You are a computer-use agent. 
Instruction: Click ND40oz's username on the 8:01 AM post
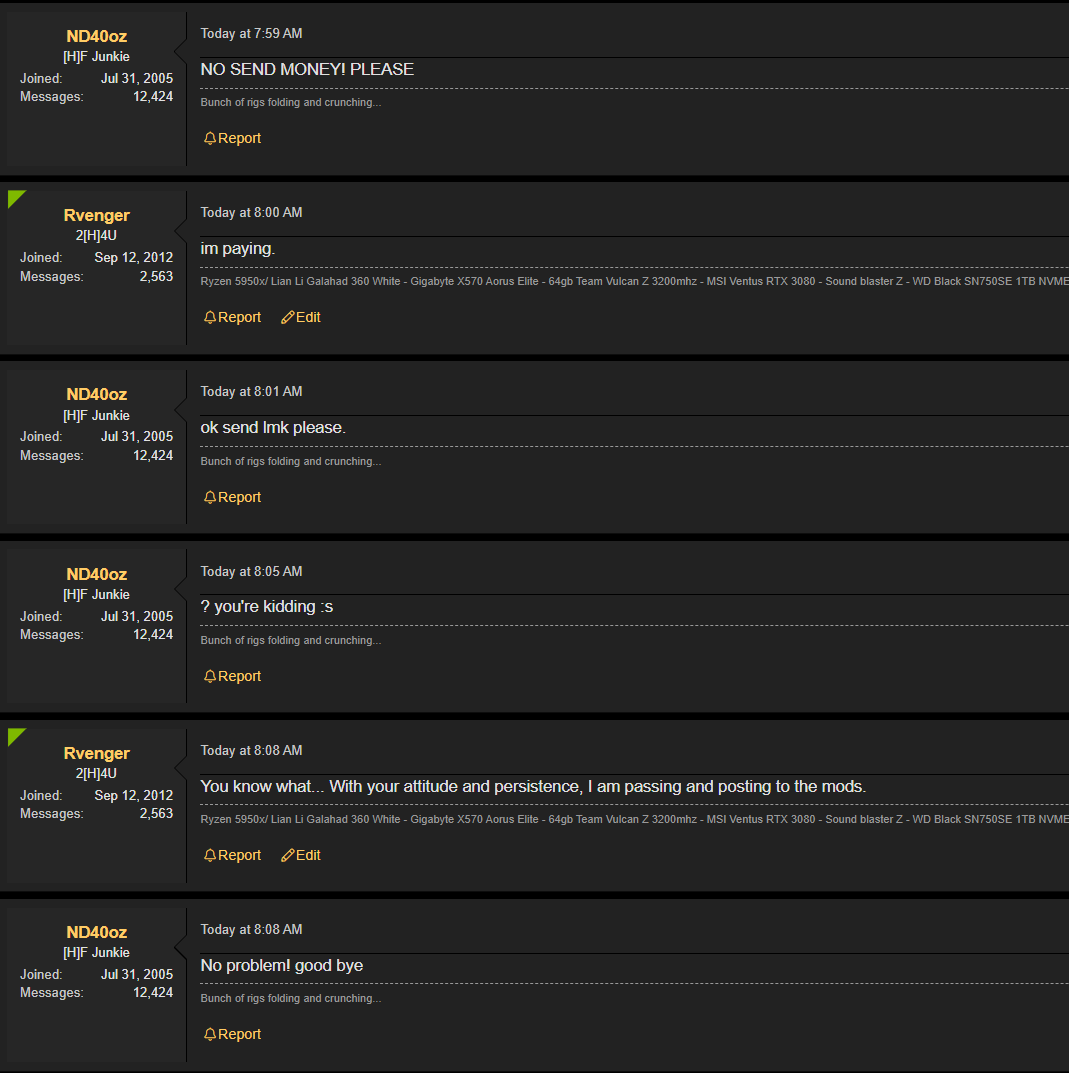(x=96, y=395)
